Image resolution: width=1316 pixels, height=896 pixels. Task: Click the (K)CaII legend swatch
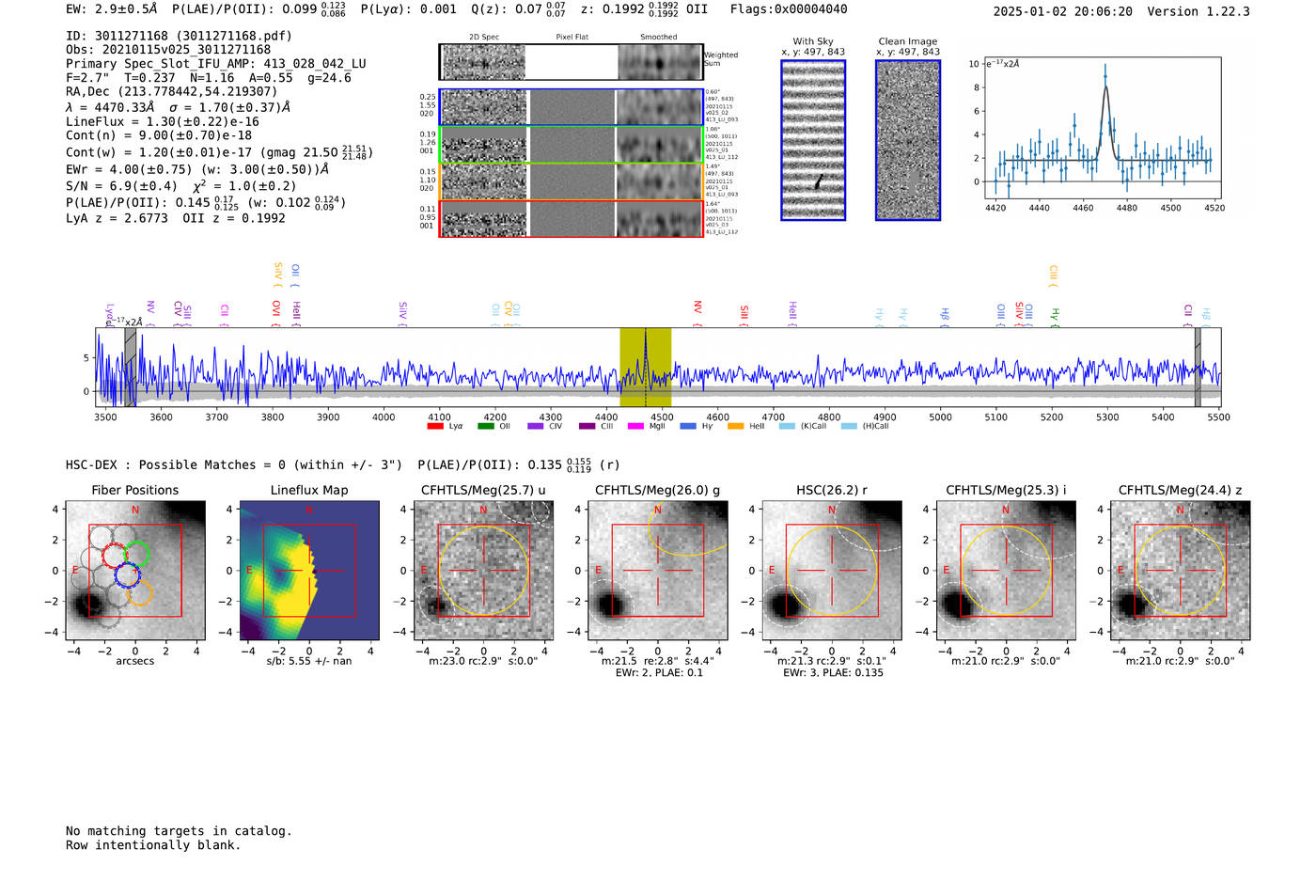(787, 427)
